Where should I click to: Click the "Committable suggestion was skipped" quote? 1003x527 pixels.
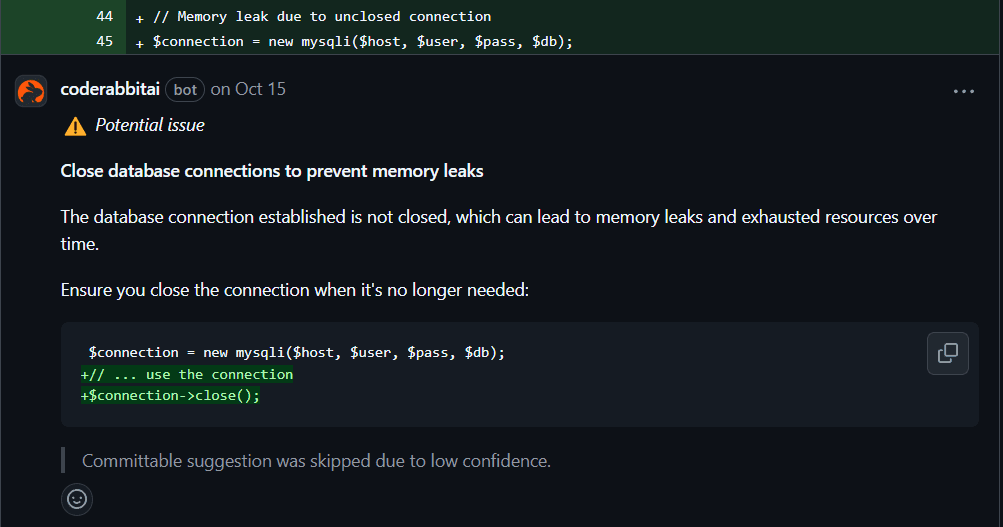point(316,461)
